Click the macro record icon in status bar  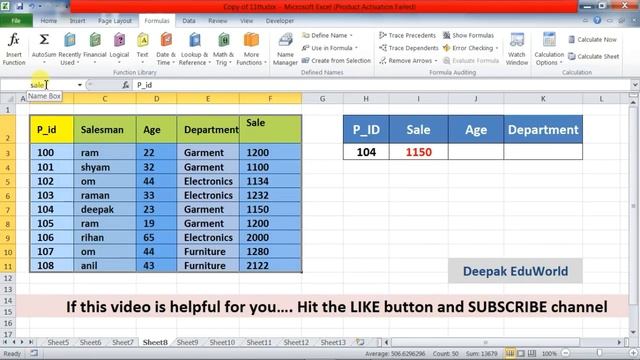click(34, 353)
